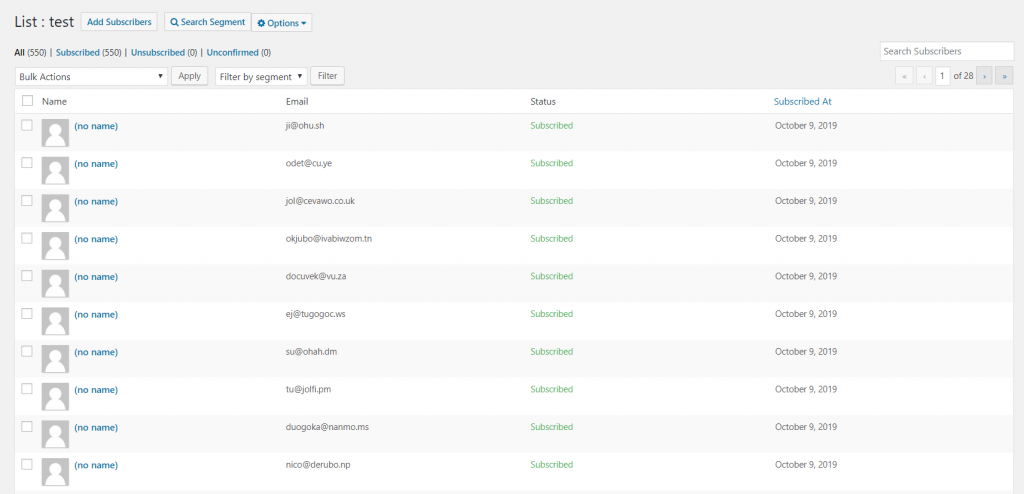Filter by Subscribed (550) status
Image resolution: width=1024 pixels, height=494 pixels.
click(89, 52)
